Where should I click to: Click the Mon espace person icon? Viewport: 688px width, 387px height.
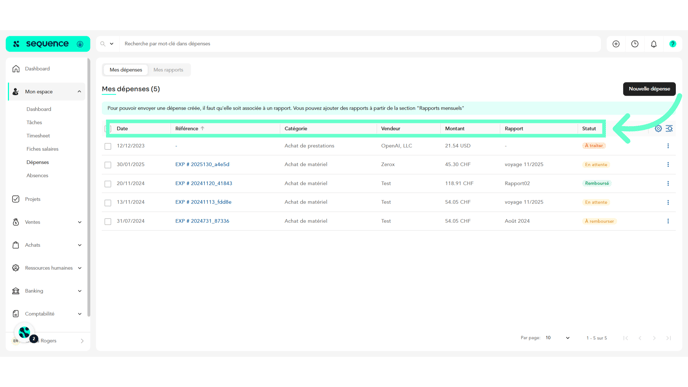coord(16,92)
